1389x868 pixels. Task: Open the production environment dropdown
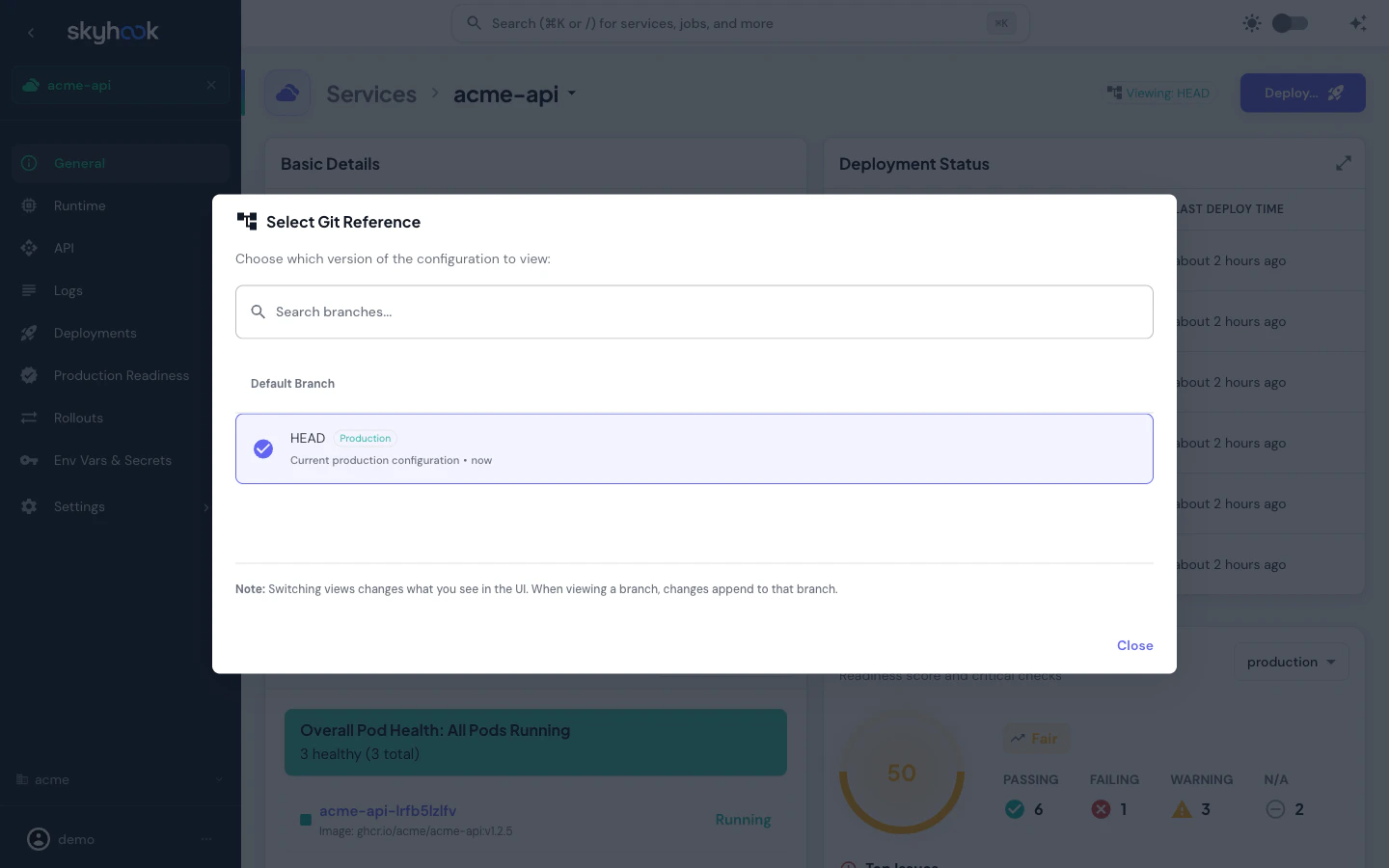pos(1291,662)
